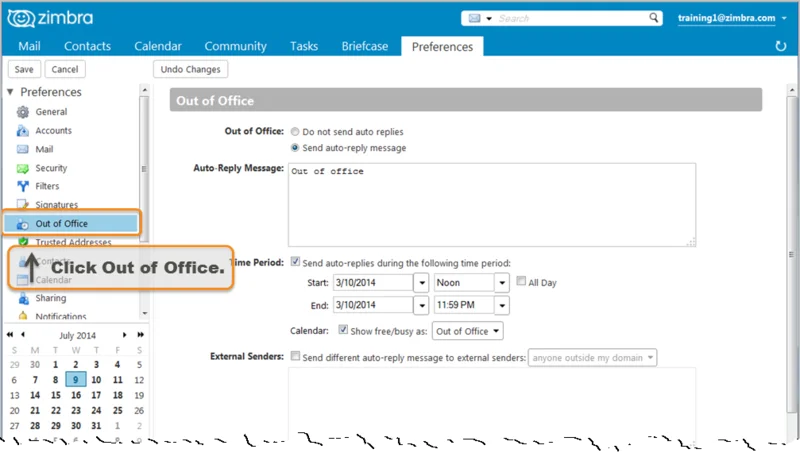Click the Zimbra logo
The image size is (800, 453).
point(50,18)
